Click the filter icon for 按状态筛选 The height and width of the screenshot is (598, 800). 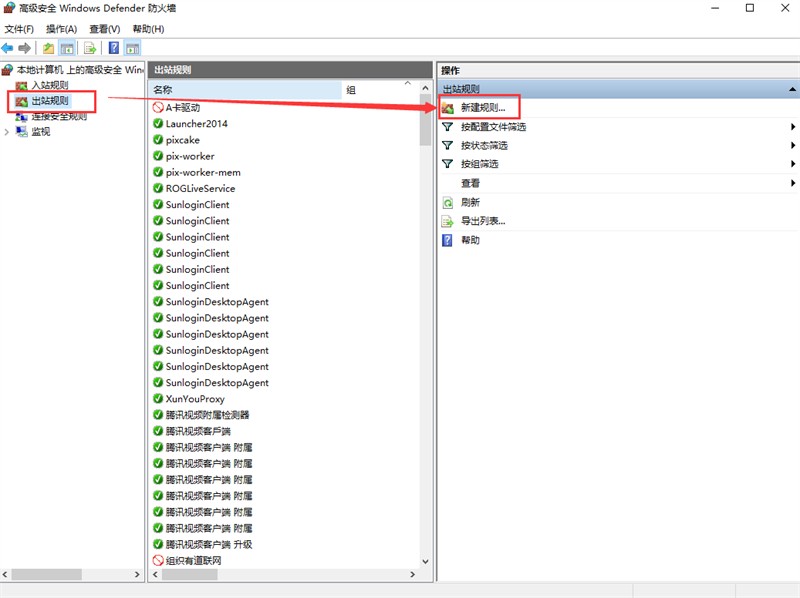coord(448,145)
